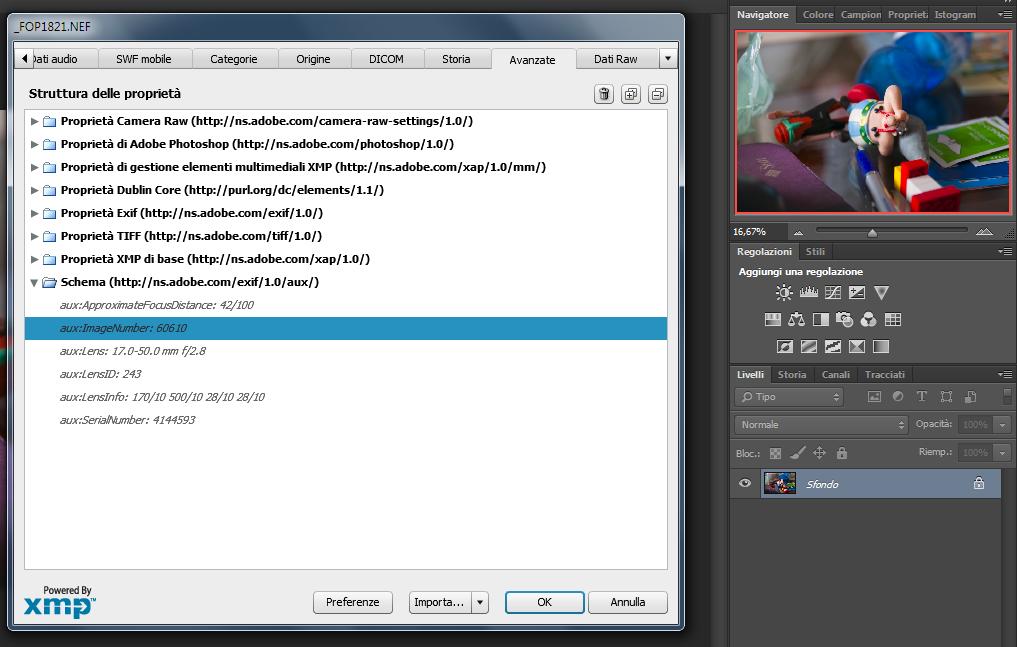Open the Riemp. fill dropdown arrow
The width and height of the screenshot is (1017, 647).
1003,453
